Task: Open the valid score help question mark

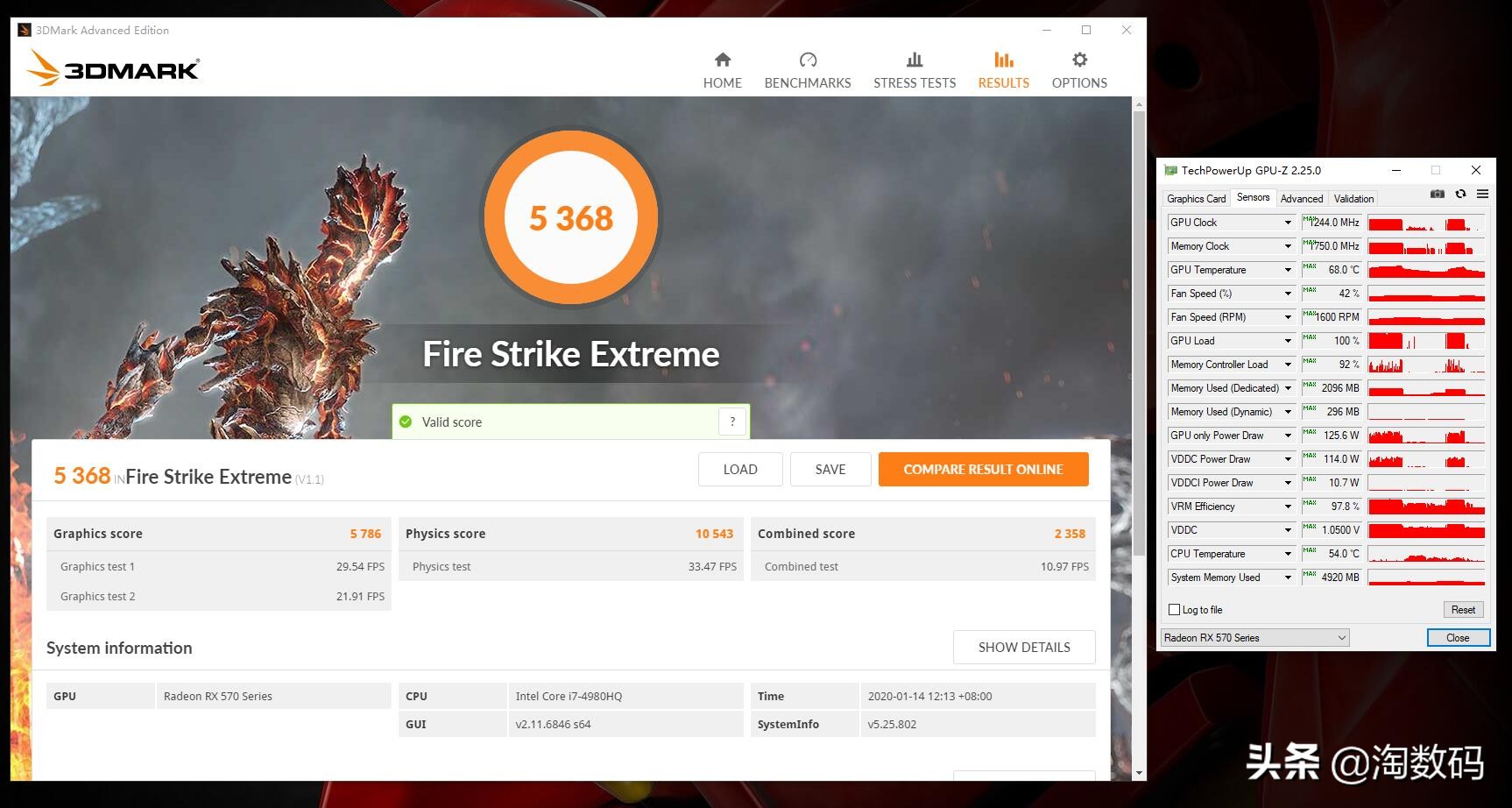Action: (732, 422)
